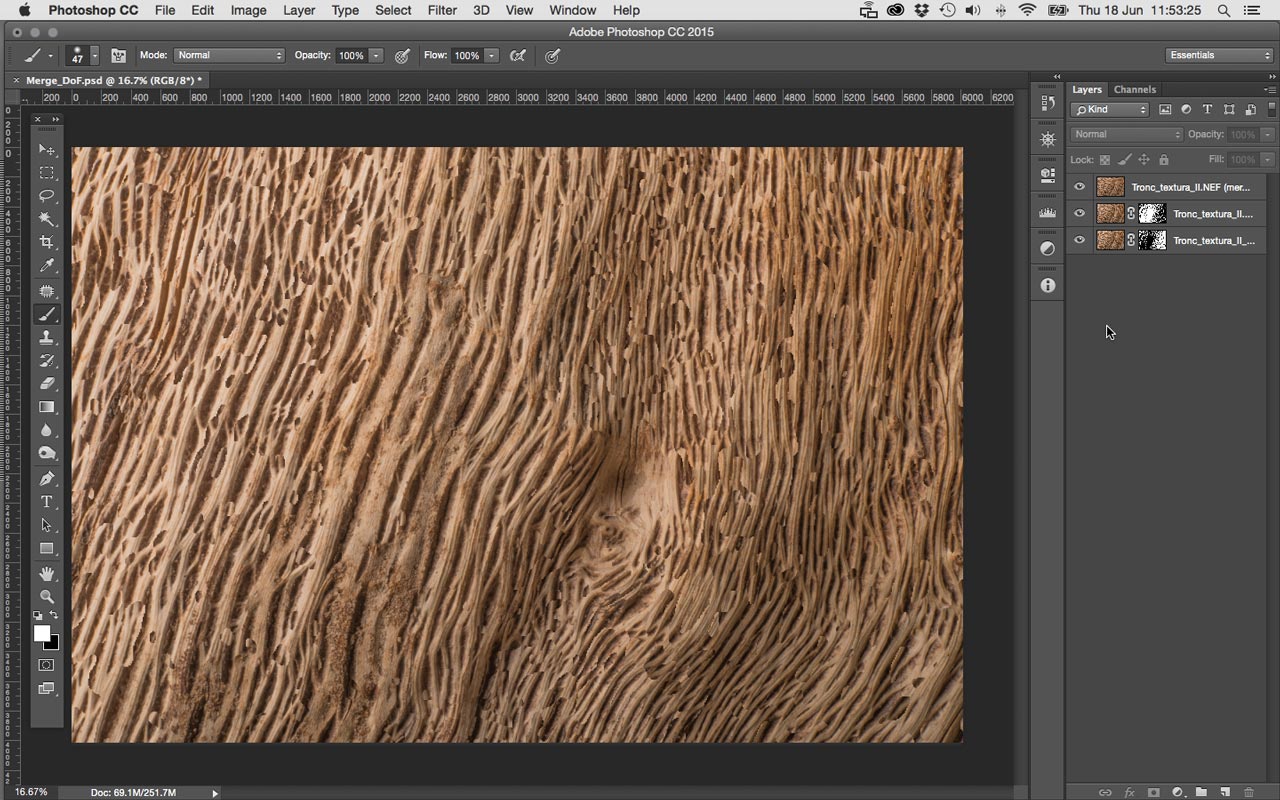Toggle the layer filter on/off switch

click(x=1271, y=109)
